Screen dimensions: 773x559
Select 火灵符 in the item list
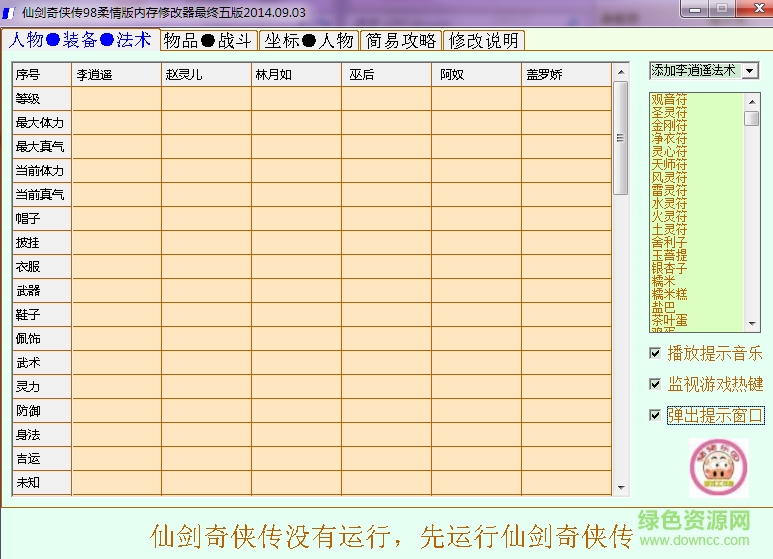[x=669, y=216]
